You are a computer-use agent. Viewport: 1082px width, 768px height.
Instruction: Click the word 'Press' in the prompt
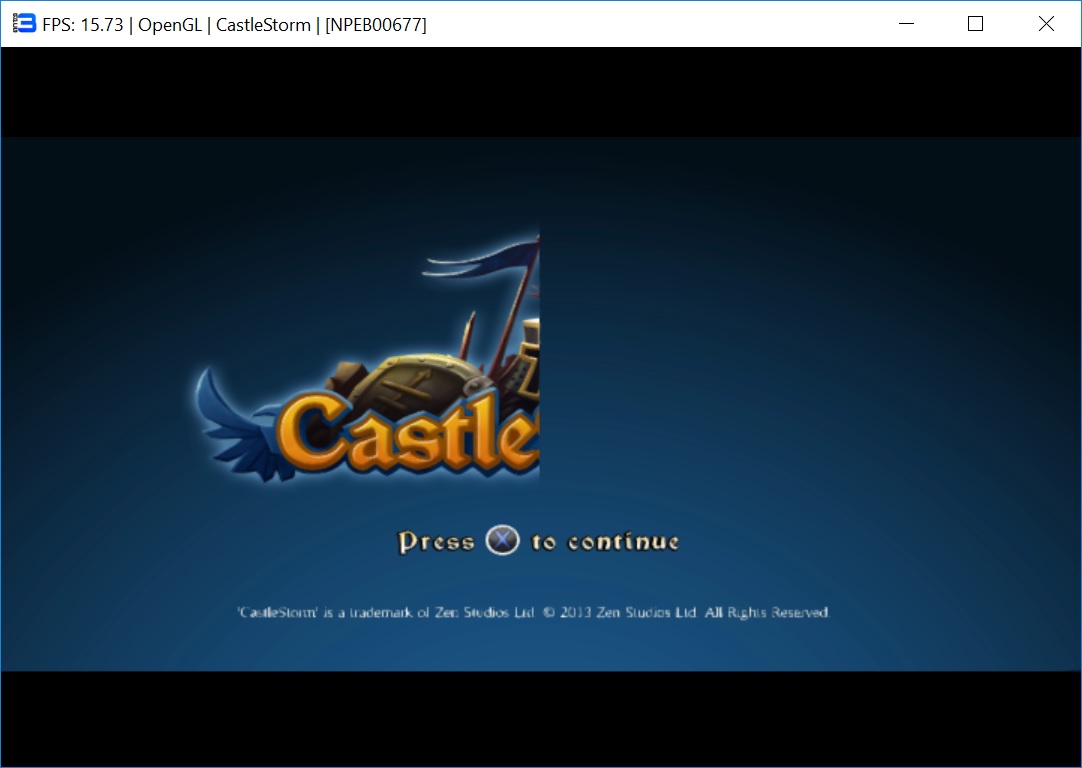(x=436, y=542)
